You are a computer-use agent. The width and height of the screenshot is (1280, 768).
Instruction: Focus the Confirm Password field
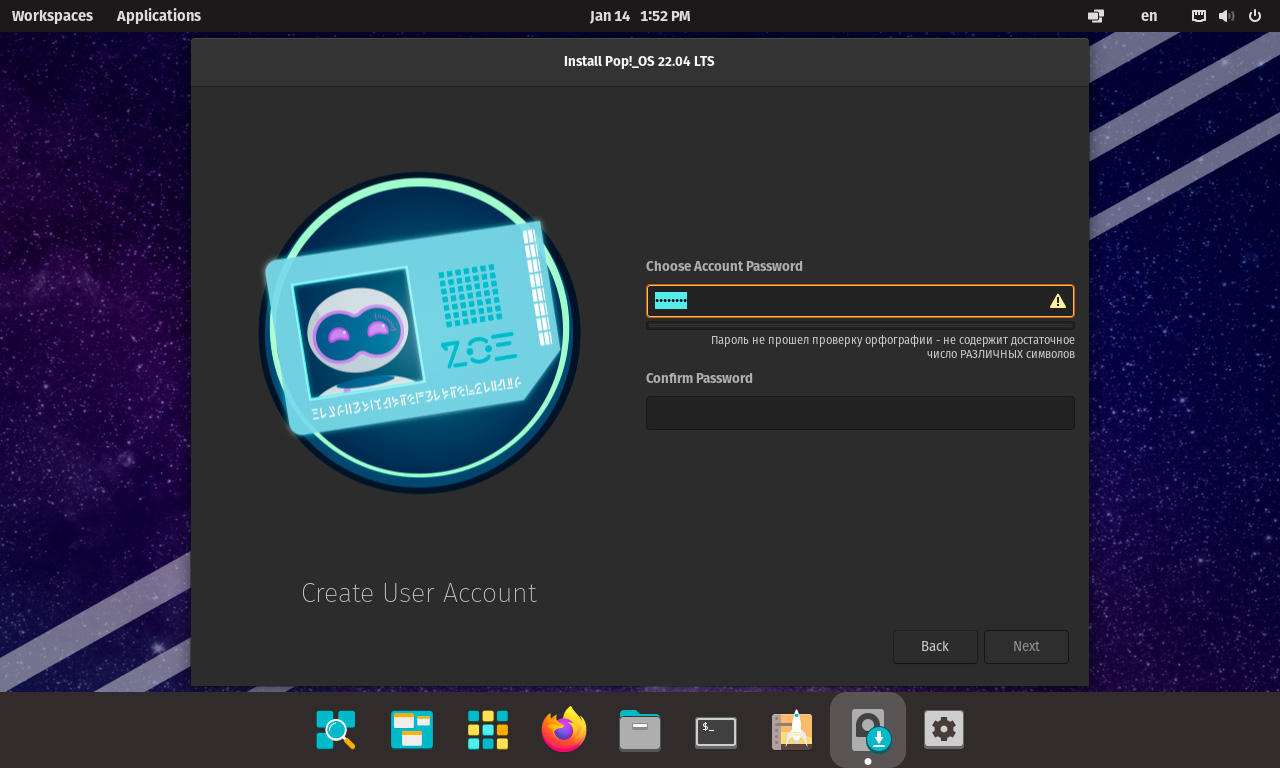coord(860,413)
